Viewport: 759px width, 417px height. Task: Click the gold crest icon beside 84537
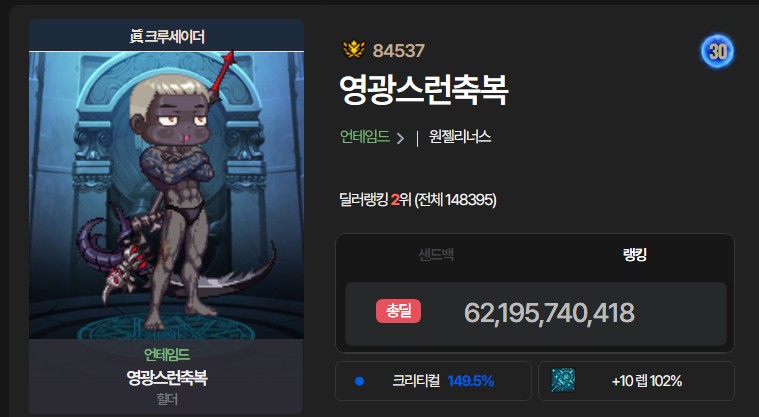point(353,50)
